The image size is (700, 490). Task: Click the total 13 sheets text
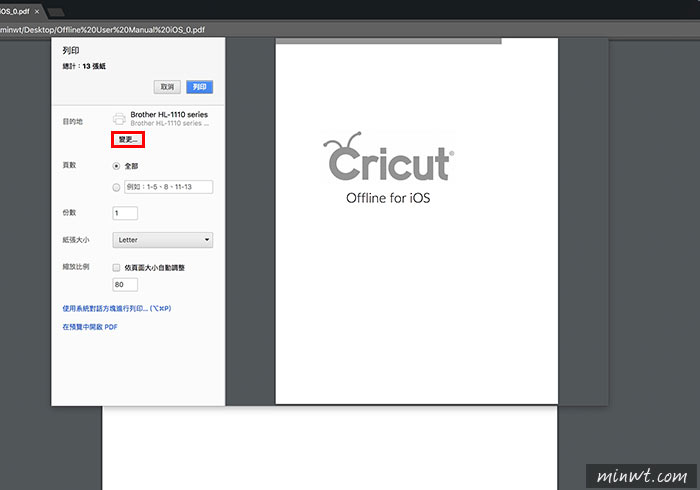[x=84, y=66]
